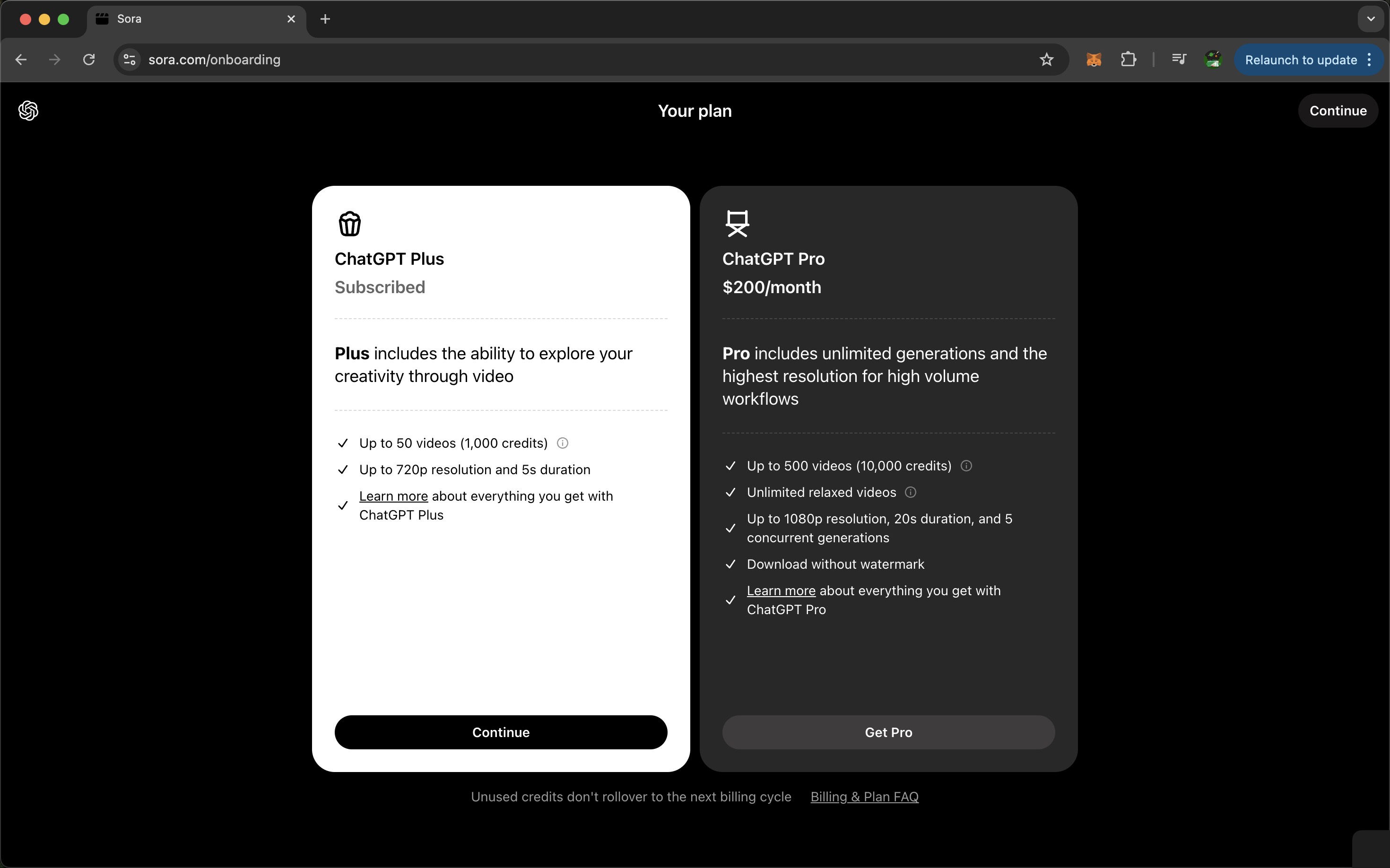Select the Sora browser tab
Screen dimensions: 1390x868
197,19
